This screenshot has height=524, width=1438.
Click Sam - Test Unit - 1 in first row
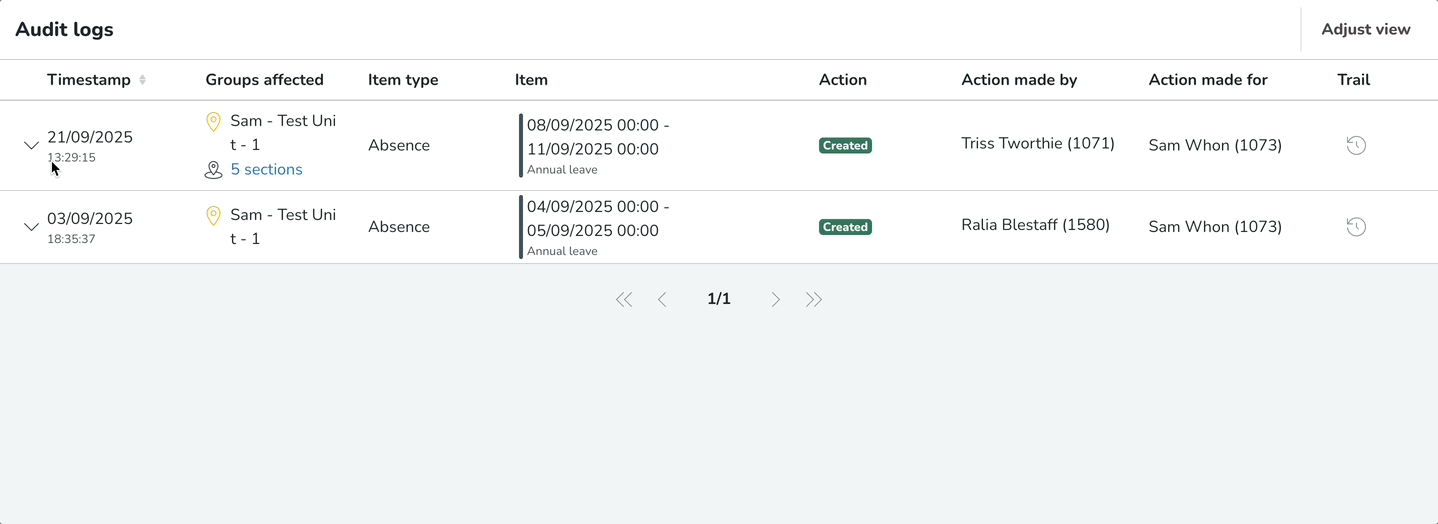tap(283, 133)
